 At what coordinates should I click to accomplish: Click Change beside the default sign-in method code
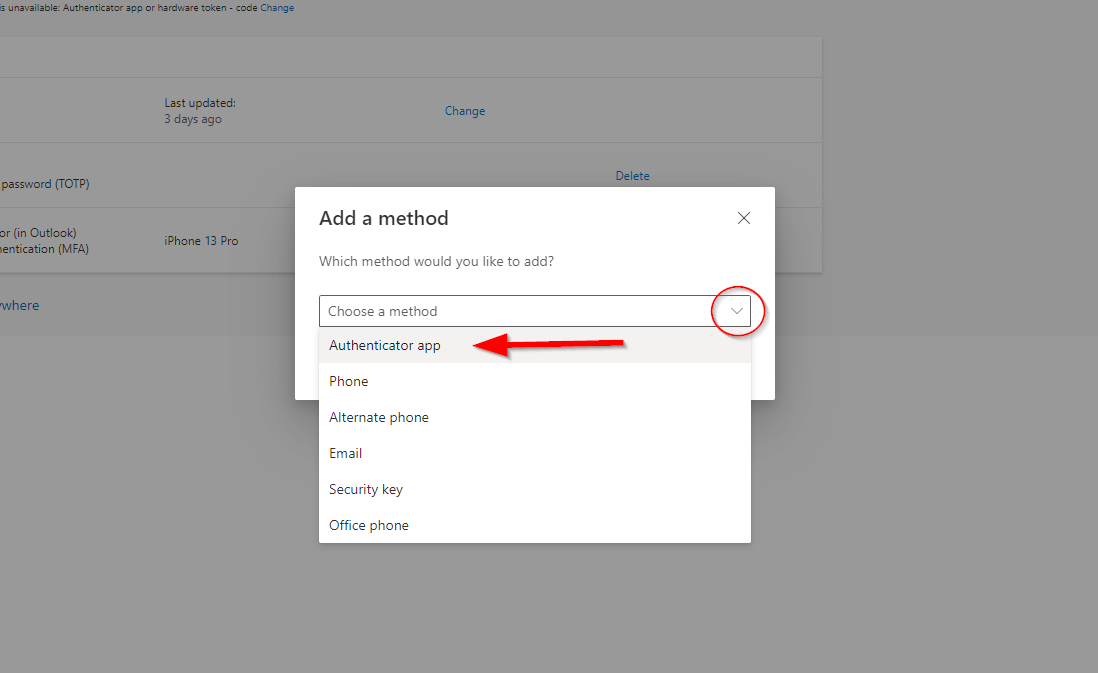click(277, 8)
